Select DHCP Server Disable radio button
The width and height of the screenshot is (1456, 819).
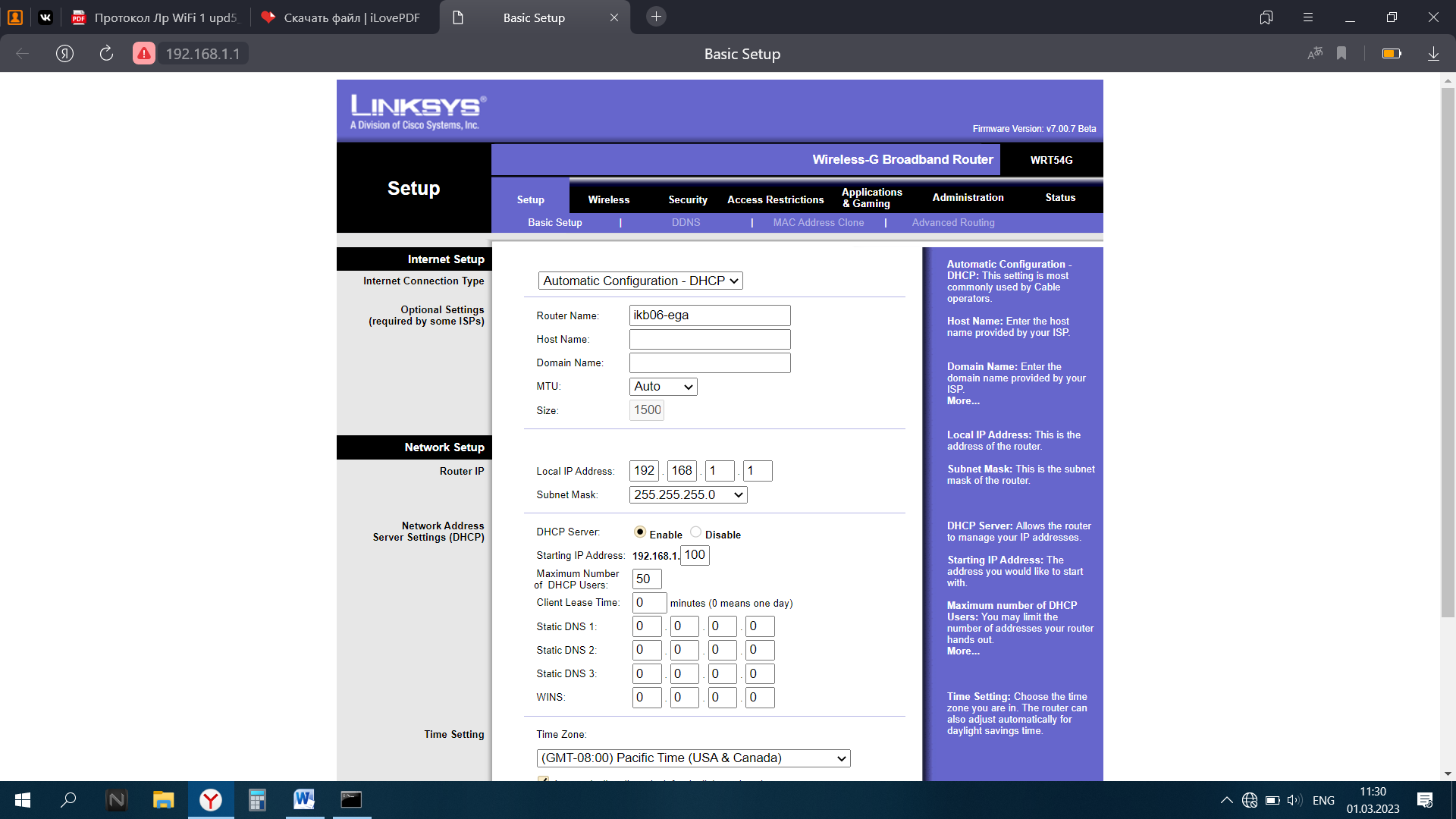[695, 532]
